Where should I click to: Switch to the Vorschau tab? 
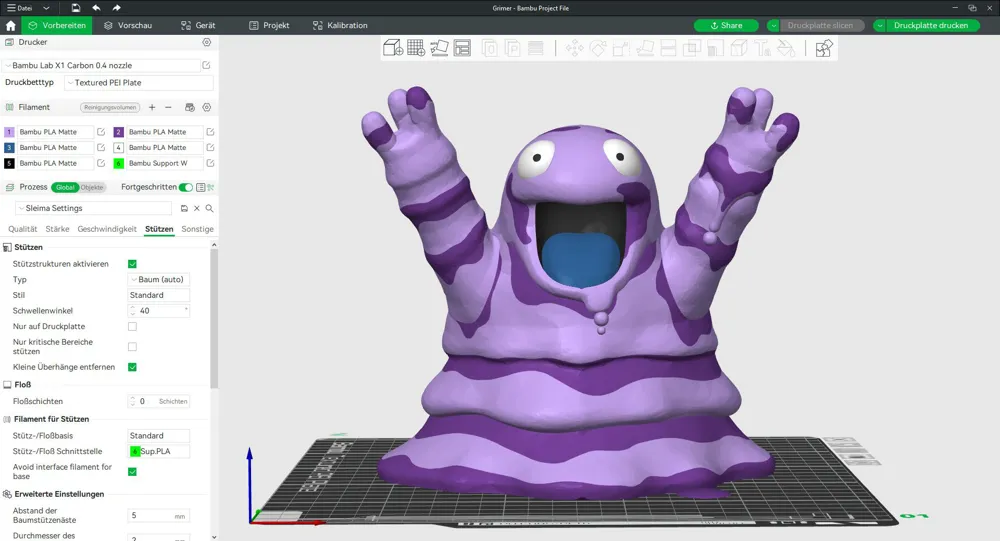tap(128, 26)
